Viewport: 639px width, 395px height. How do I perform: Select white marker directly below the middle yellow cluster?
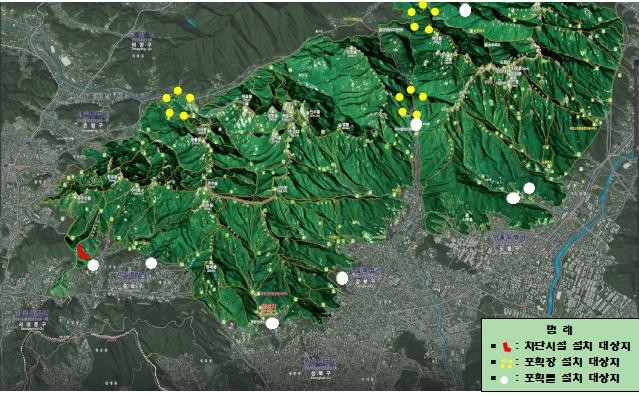pyautogui.click(x=416, y=125)
